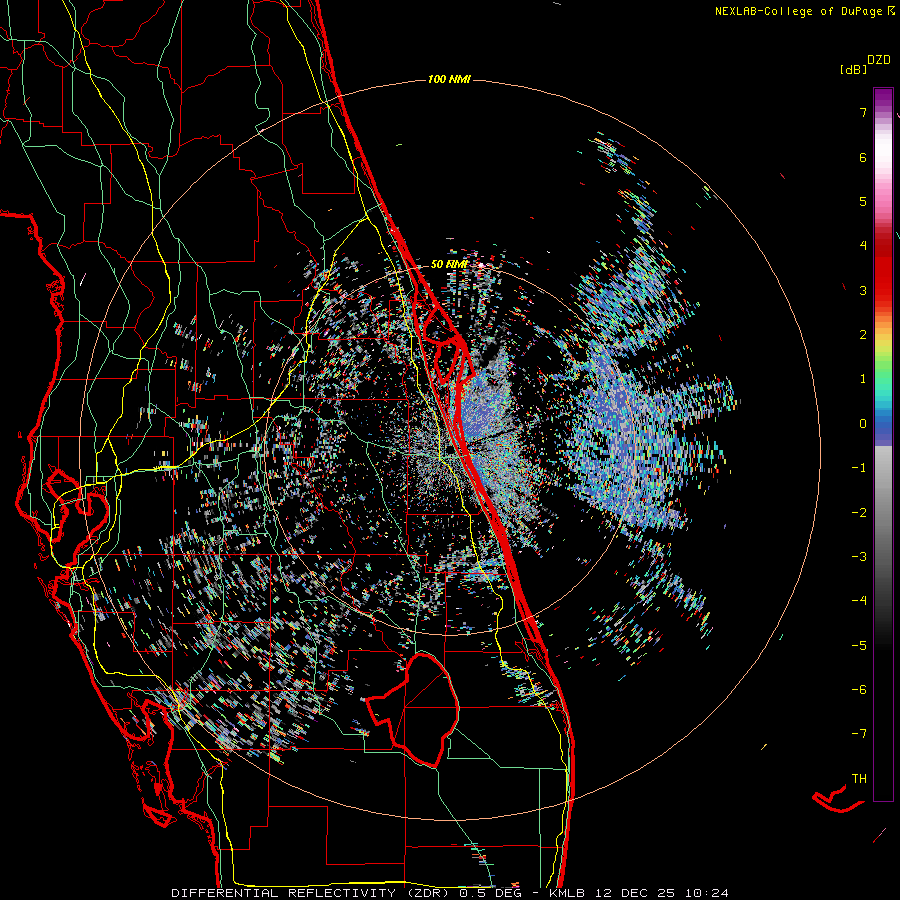Click the -6 value on color scale
The width and height of the screenshot is (900, 900).
tap(859, 690)
